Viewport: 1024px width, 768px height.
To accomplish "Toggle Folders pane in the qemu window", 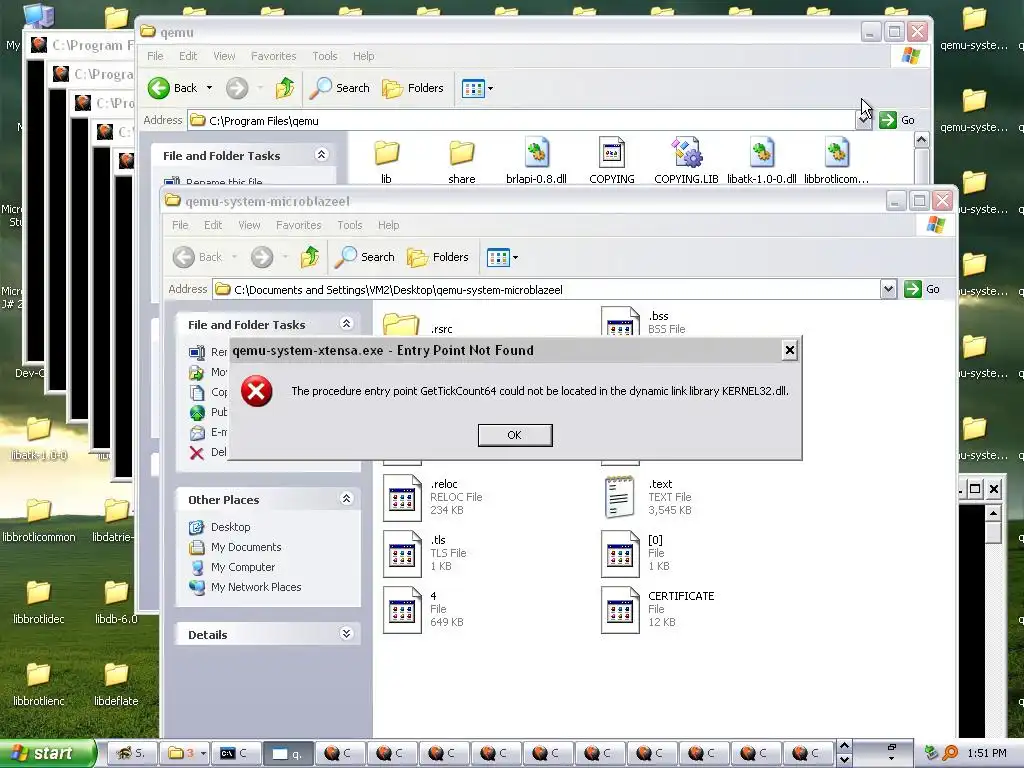I will (x=413, y=88).
